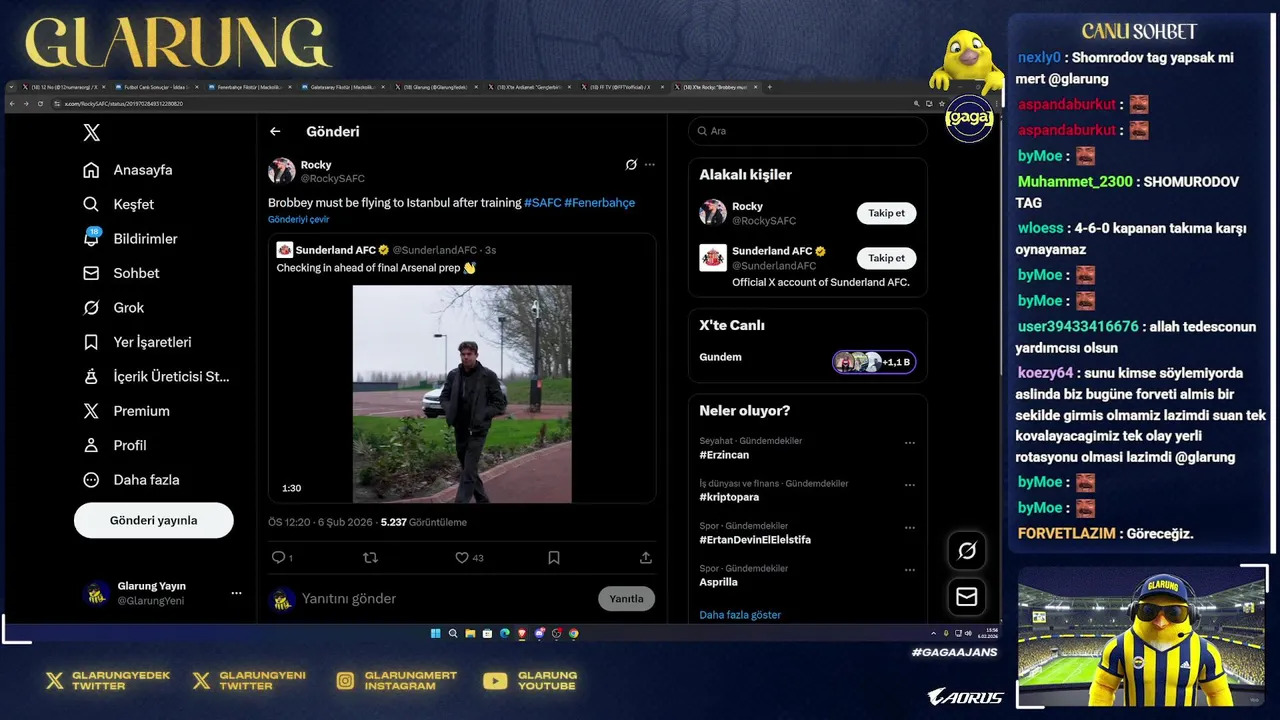This screenshot has height=720, width=1280.
Task: Click floating messages envelope button
Action: (x=967, y=596)
